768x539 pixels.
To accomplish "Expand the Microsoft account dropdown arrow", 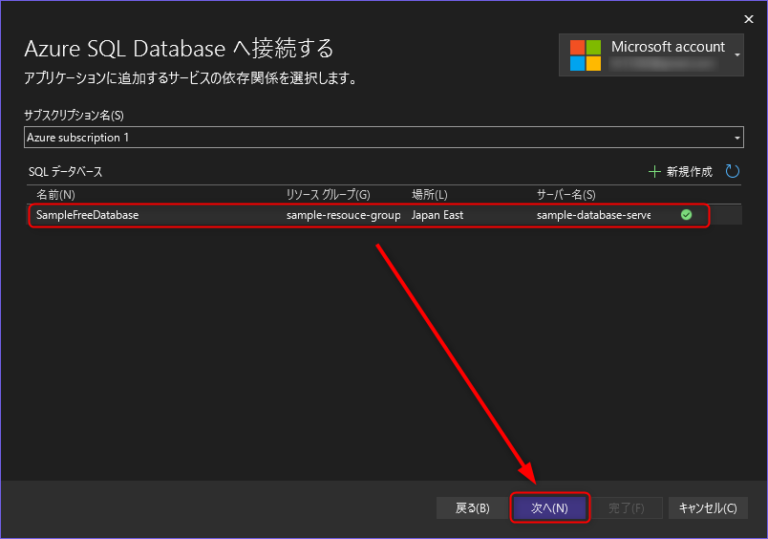I will tap(738, 55).
